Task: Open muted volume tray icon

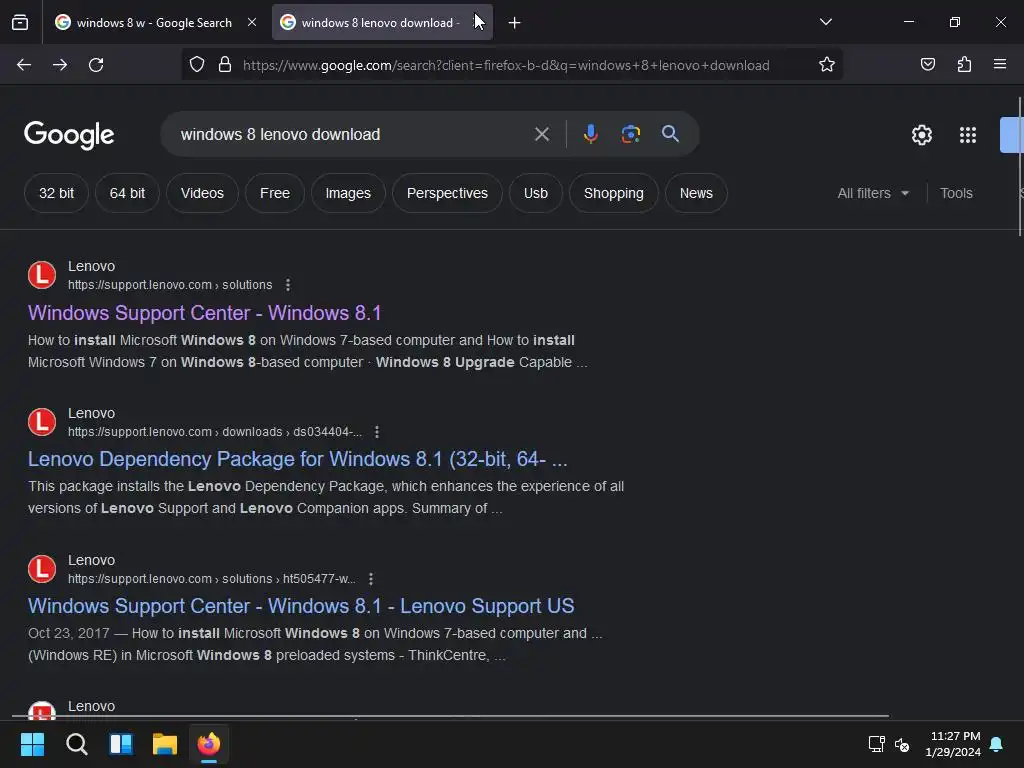Action: [902, 744]
